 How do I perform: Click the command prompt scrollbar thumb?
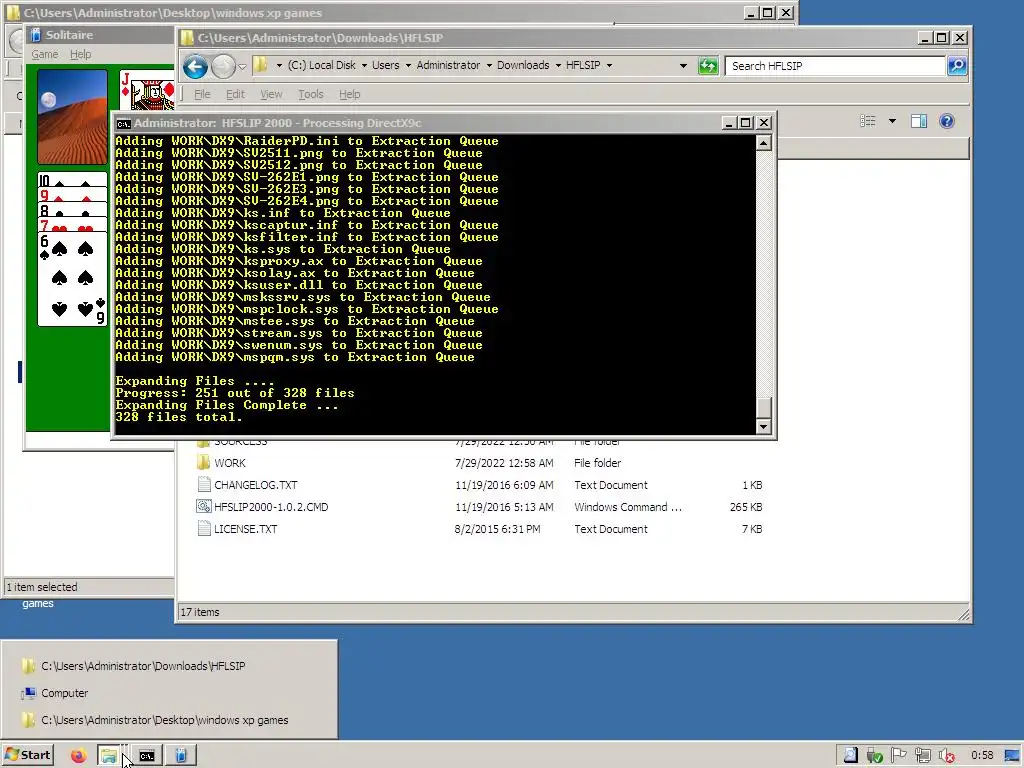pyautogui.click(x=763, y=407)
